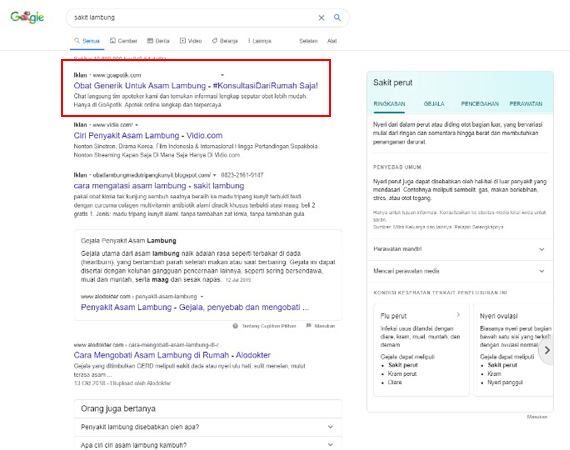Expand goapotik.com ad dropdown arrow
The image size is (570, 450).
222,75
